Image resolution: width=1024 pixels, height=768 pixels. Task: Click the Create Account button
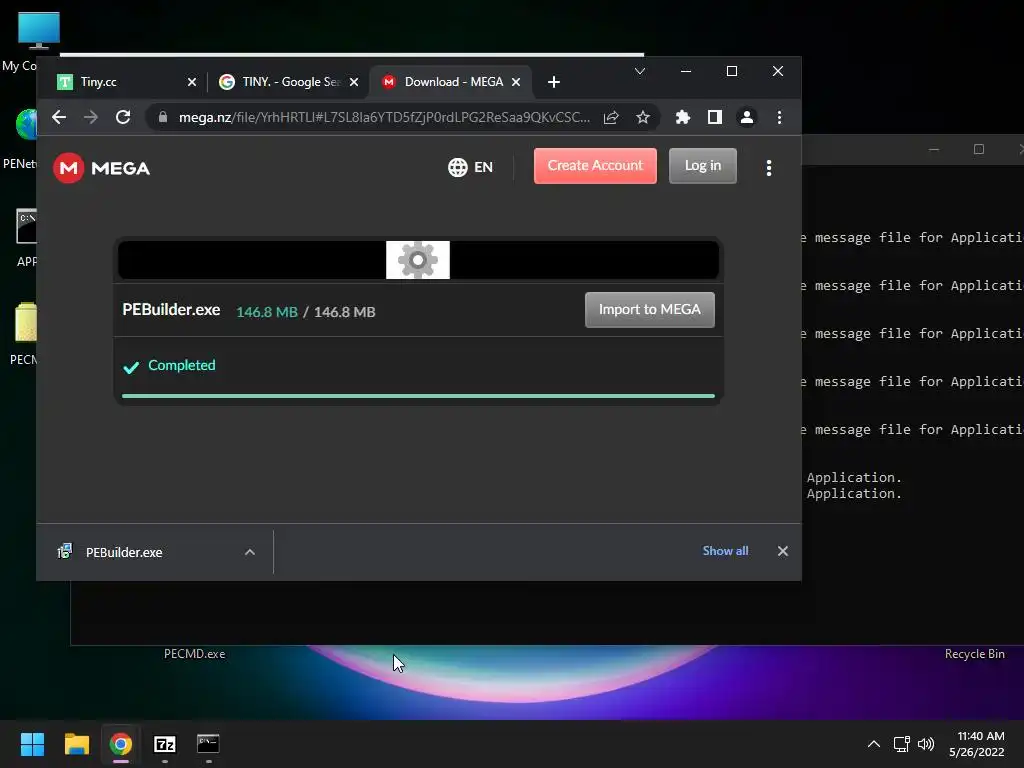point(595,166)
